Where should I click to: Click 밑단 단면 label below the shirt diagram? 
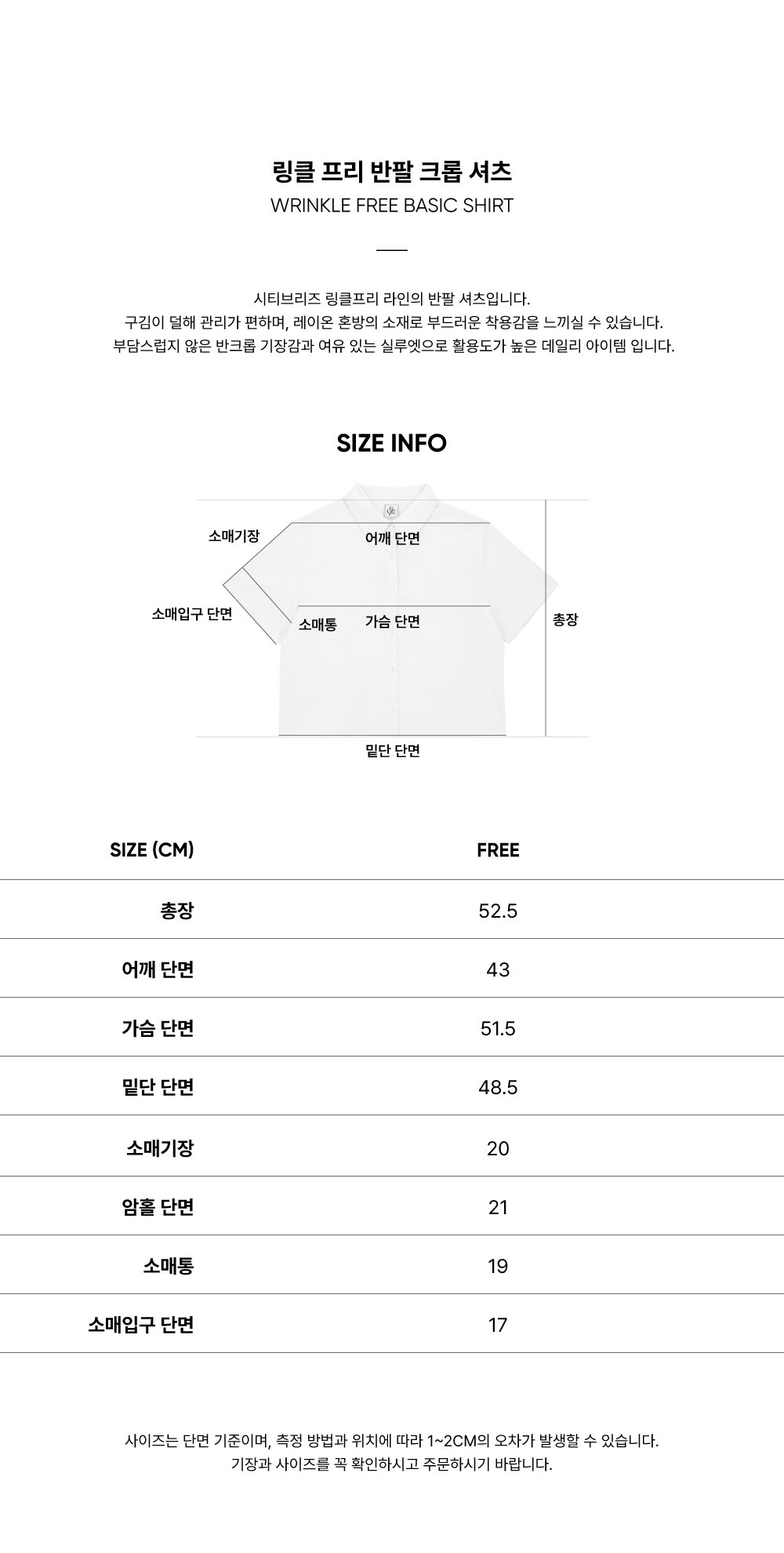(x=393, y=751)
